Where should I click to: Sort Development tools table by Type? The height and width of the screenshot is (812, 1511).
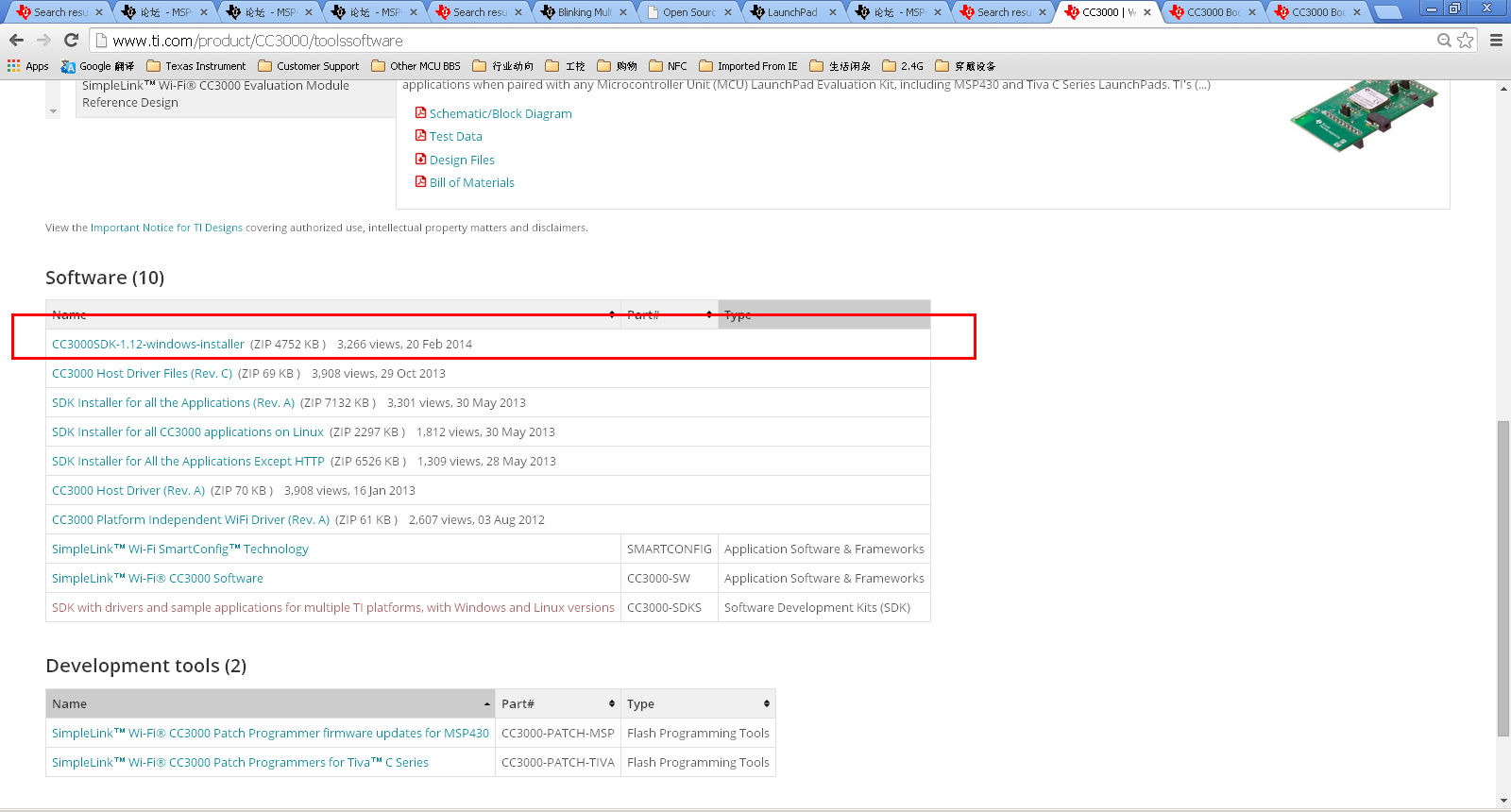(698, 703)
